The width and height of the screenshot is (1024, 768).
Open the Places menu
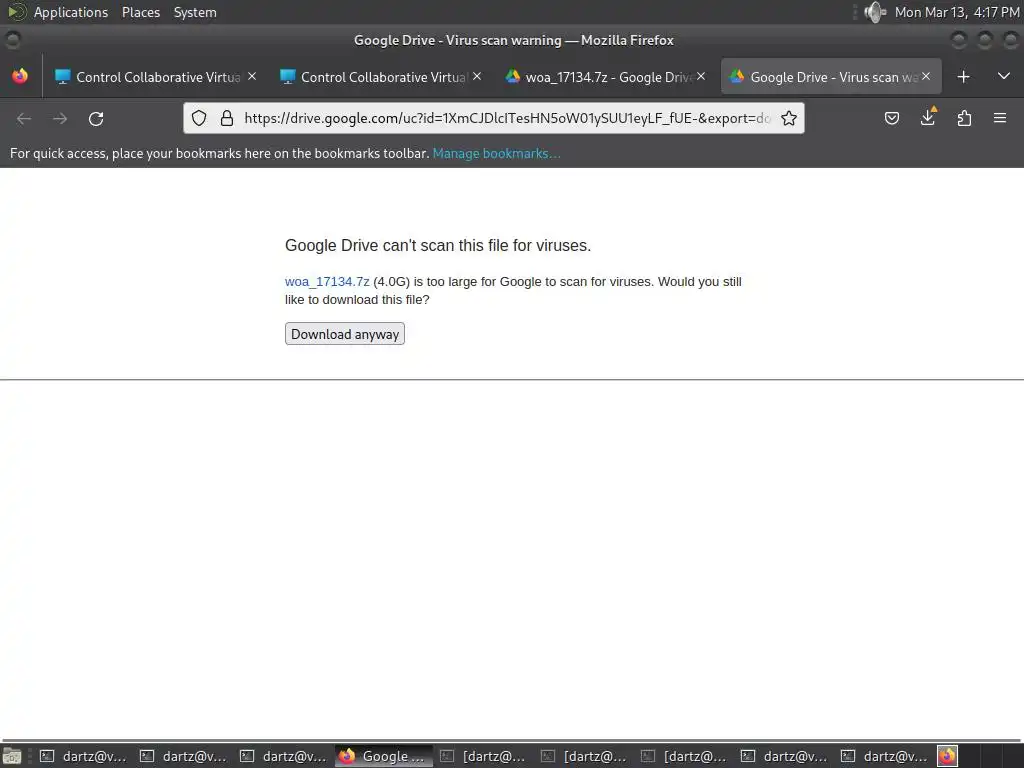click(141, 12)
